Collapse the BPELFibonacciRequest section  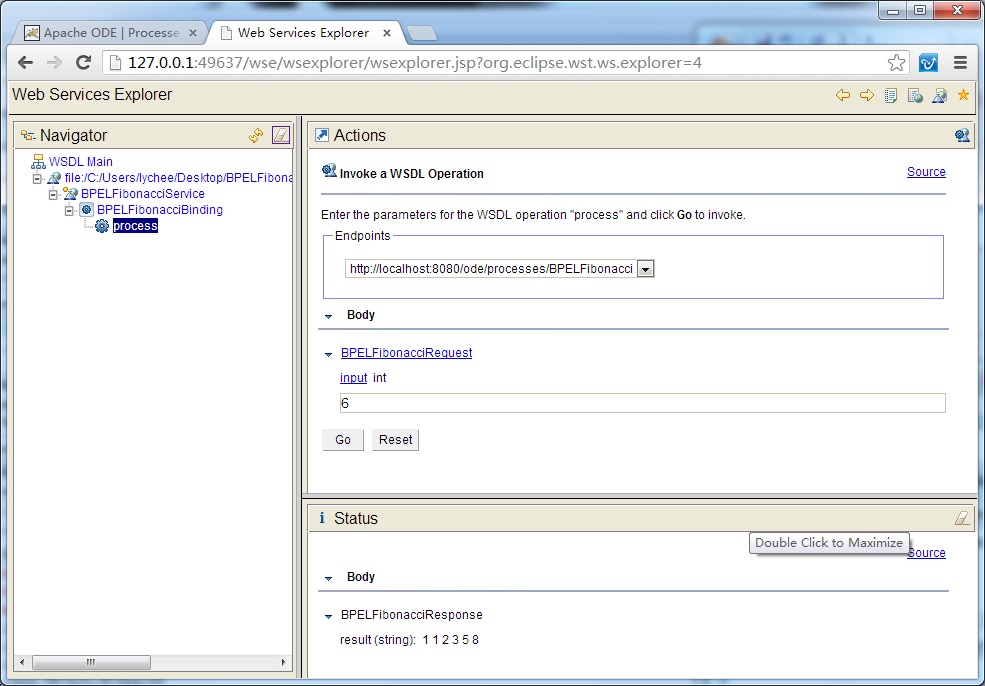point(328,354)
